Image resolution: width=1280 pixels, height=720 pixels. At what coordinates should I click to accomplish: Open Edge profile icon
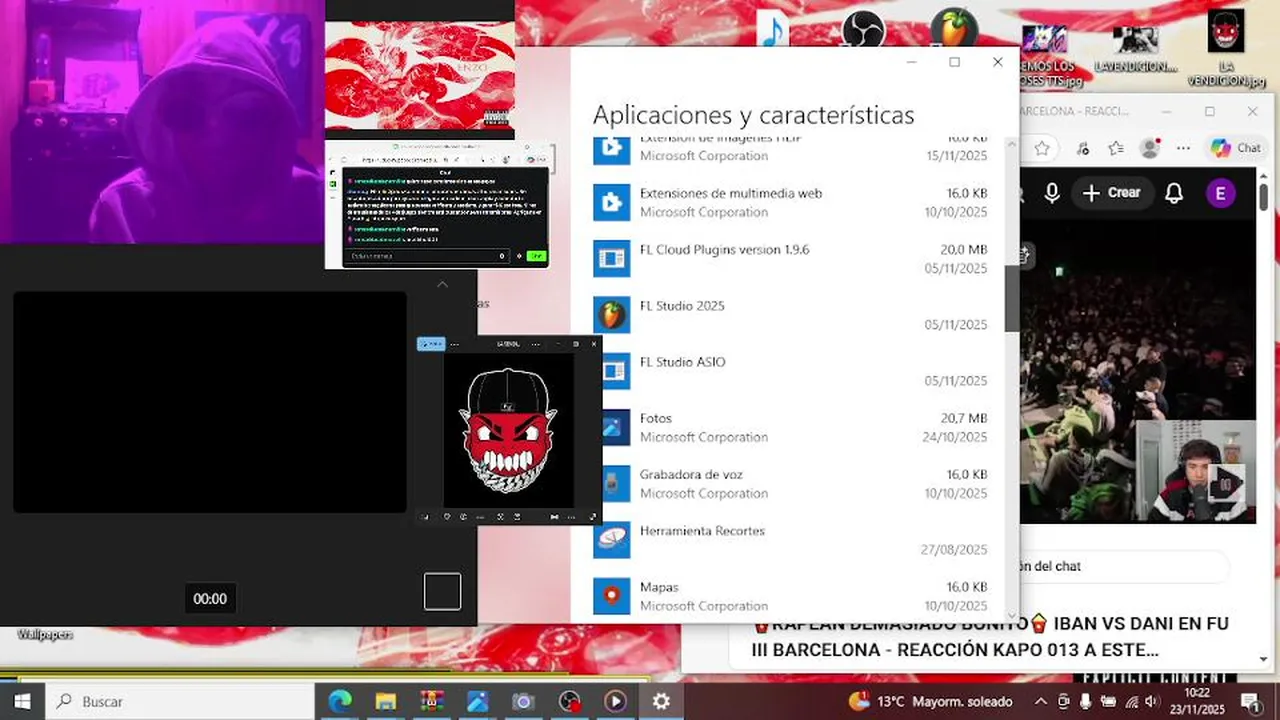(1150, 148)
